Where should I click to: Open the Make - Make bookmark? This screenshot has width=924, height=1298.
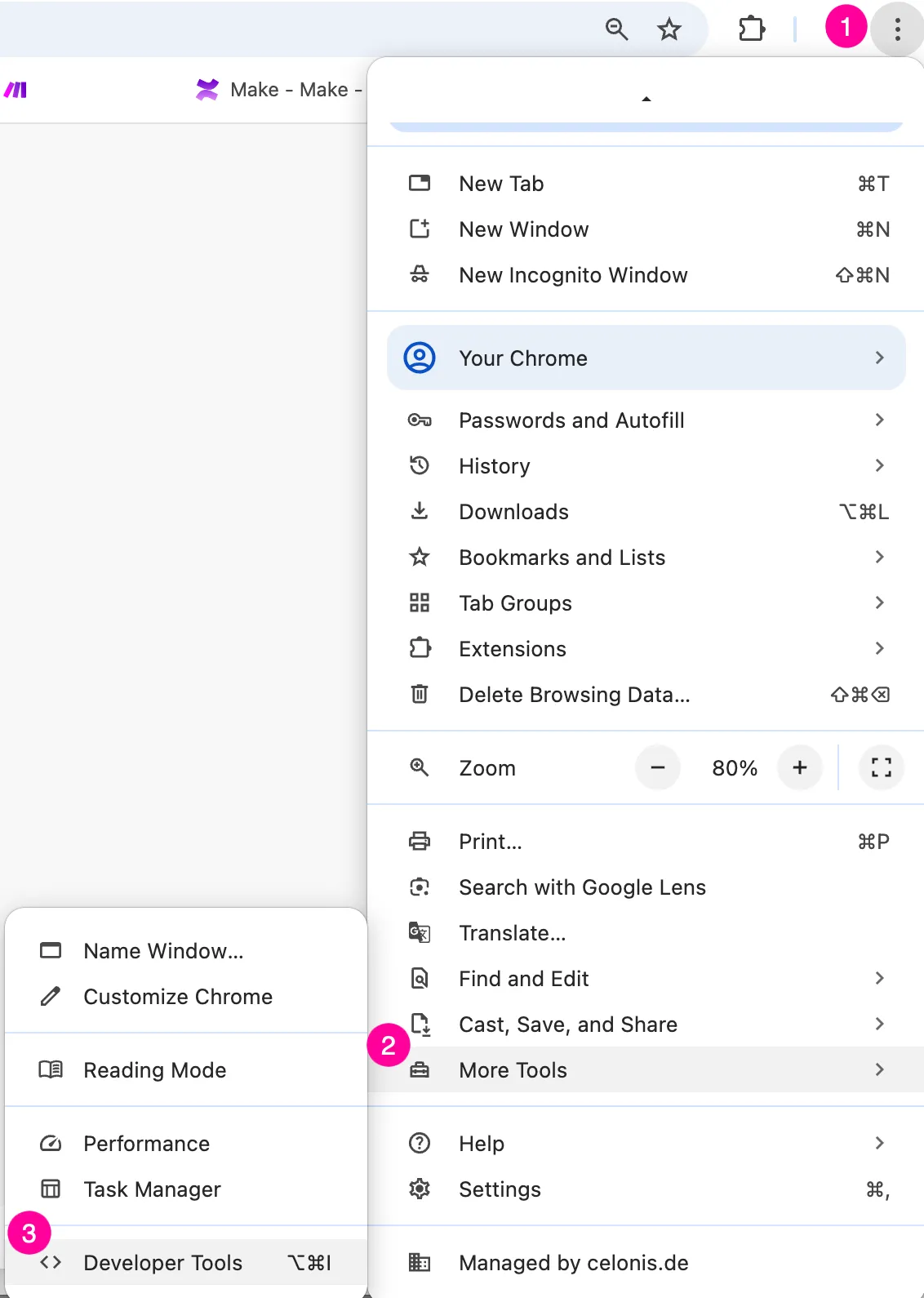(x=278, y=90)
